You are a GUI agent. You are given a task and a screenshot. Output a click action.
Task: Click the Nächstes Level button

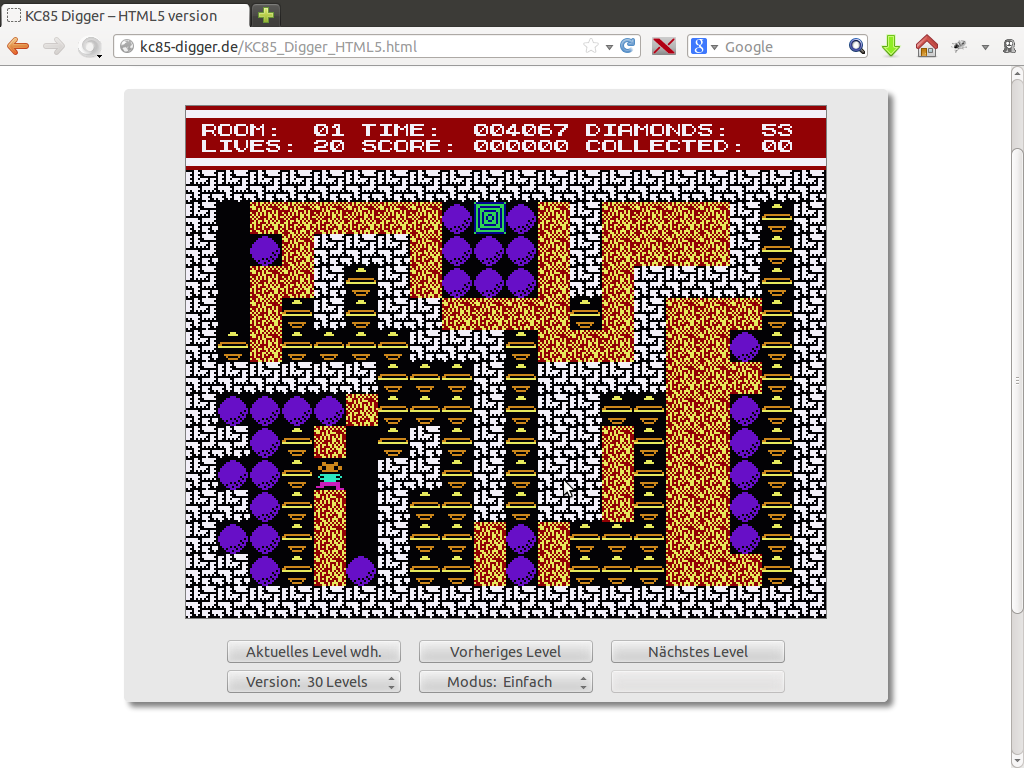[x=697, y=652]
